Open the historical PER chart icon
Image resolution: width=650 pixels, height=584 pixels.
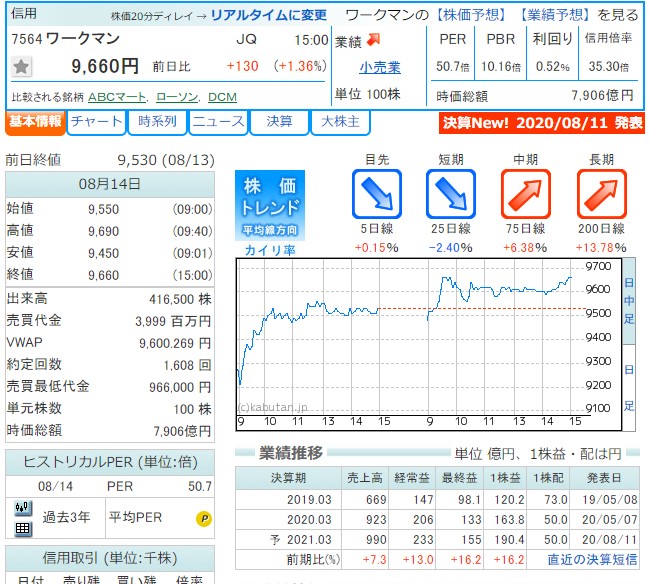[22, 508]
